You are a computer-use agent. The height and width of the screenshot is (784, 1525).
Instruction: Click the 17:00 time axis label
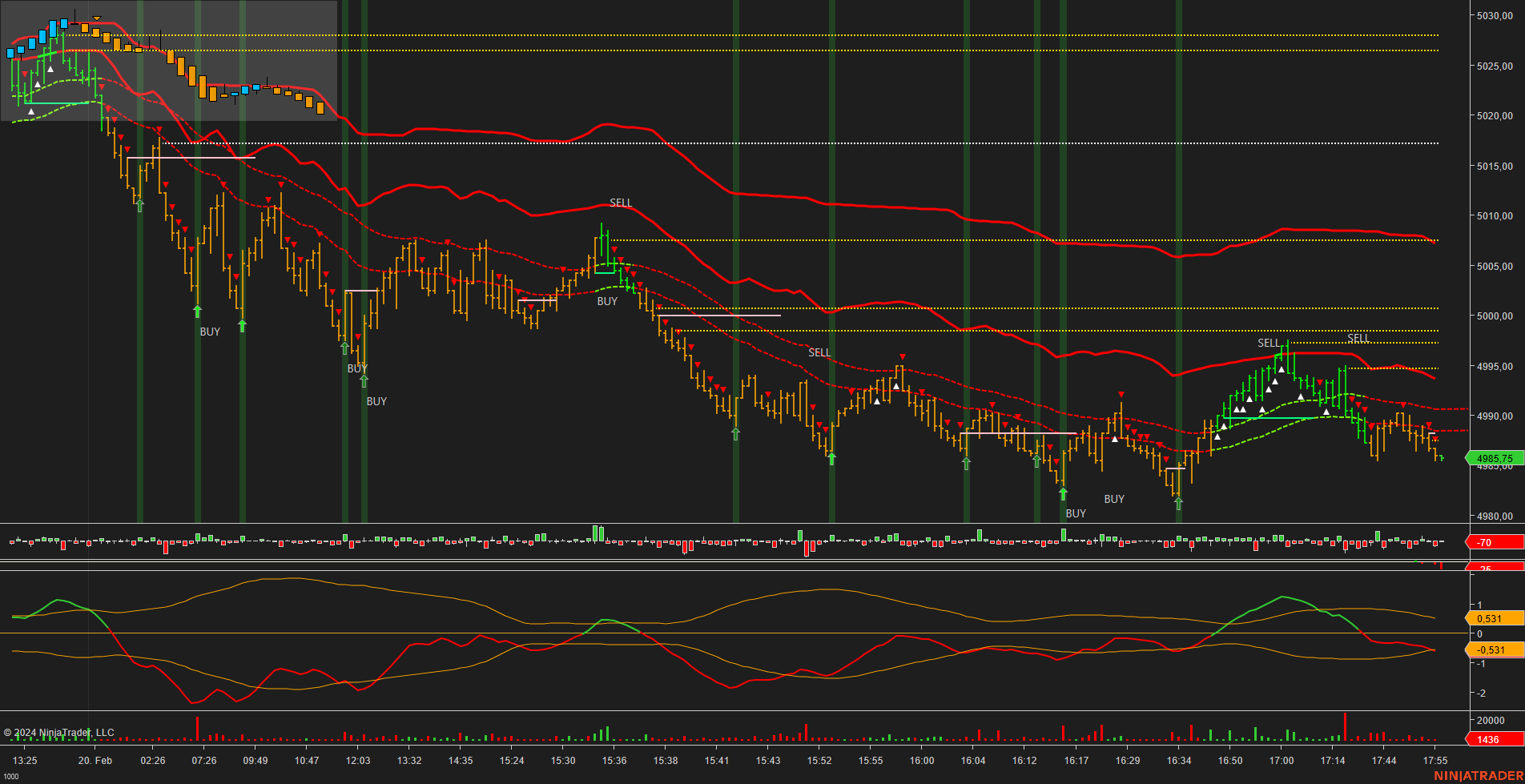click(1282, 761)
